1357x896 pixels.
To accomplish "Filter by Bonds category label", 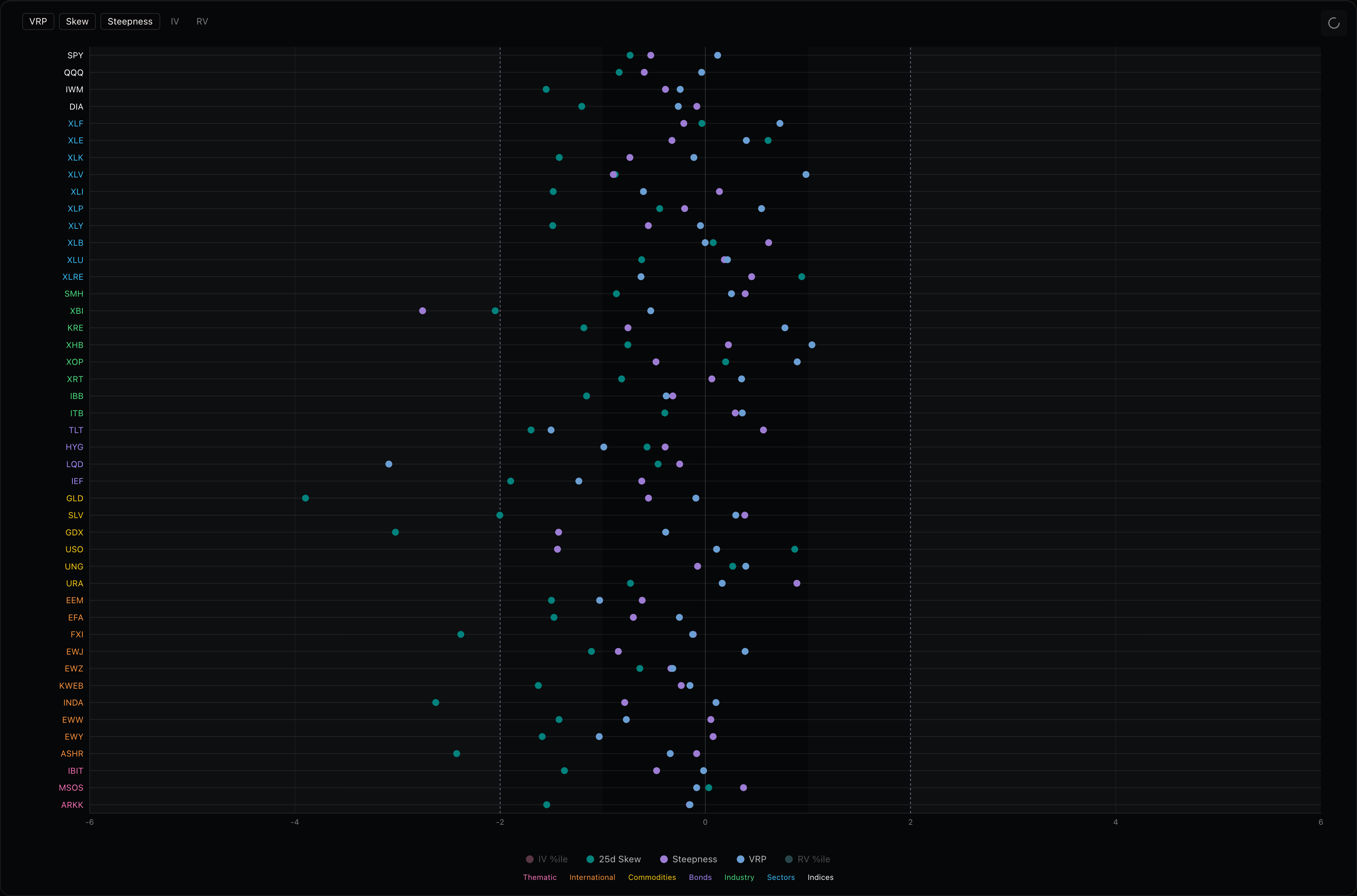I will pyautogui.click(x=700, y=877).
